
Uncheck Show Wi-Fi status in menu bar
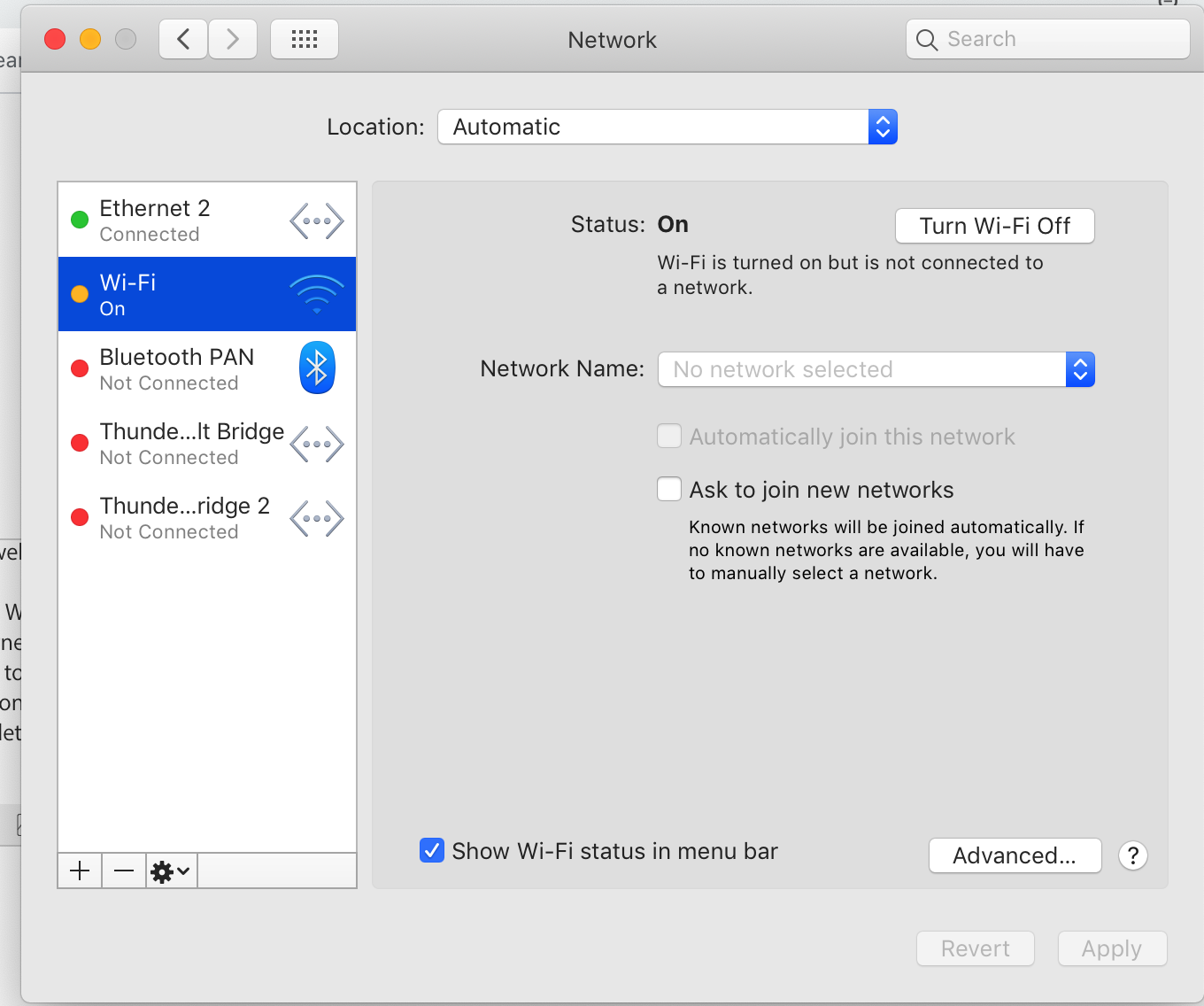[432, 850]
